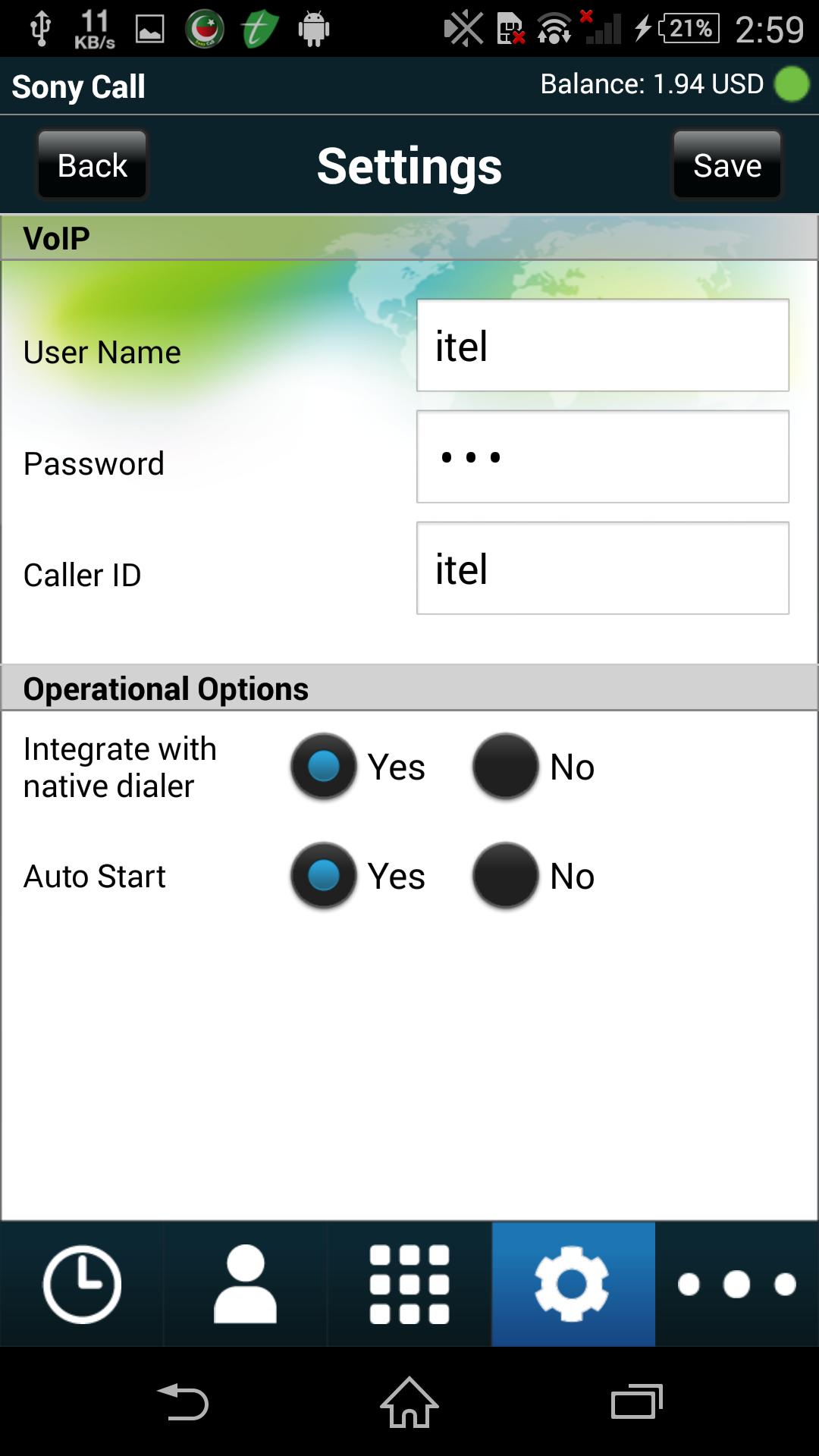This screenshot has width=819, height=1456.
Task: Tap the settings gear tab
Action: click(x=573, y=1284)
